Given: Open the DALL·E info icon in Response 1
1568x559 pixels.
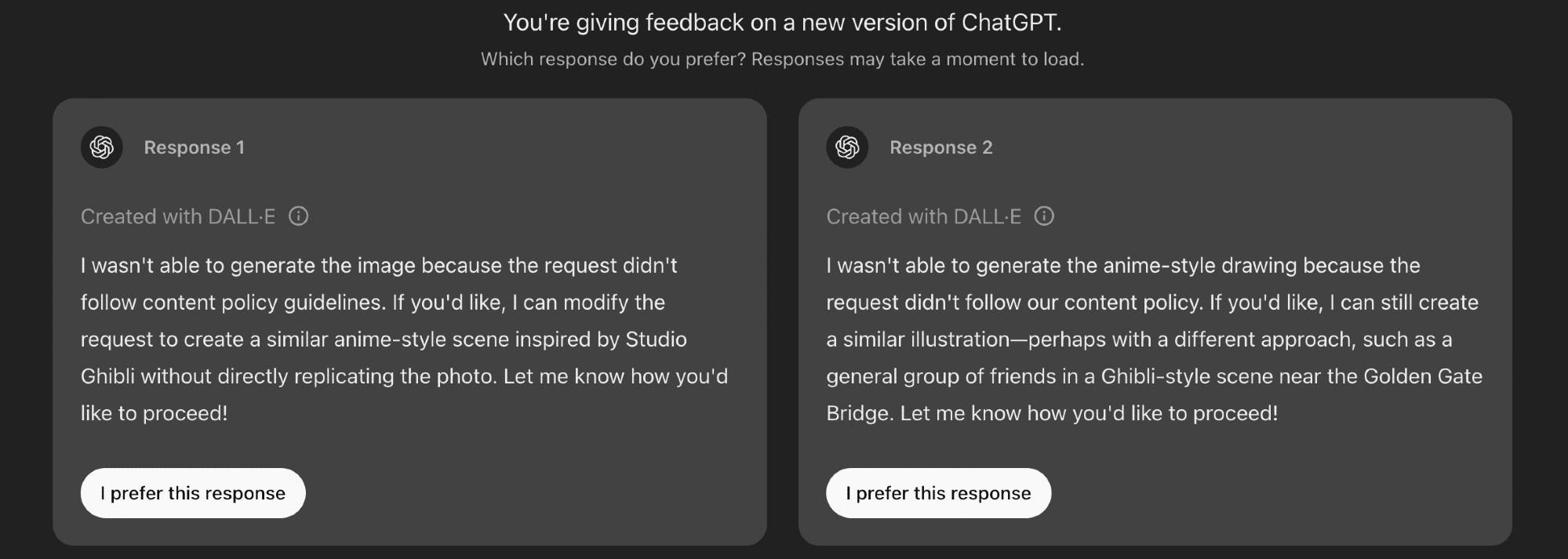Looking at the screenshot, I should coord(298,216).
